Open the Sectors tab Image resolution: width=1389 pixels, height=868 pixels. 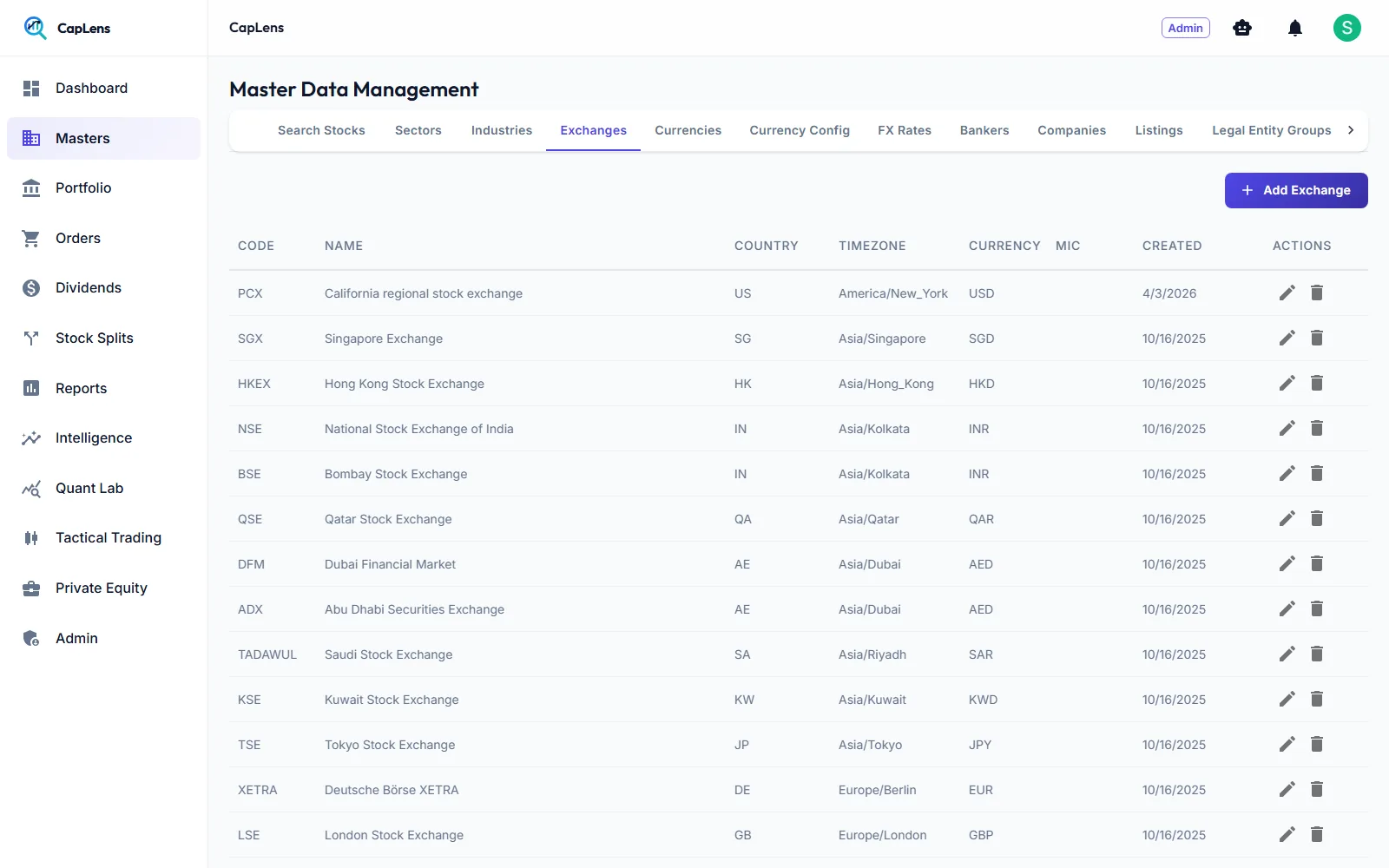pyautogui.click(x=418, y=130)
